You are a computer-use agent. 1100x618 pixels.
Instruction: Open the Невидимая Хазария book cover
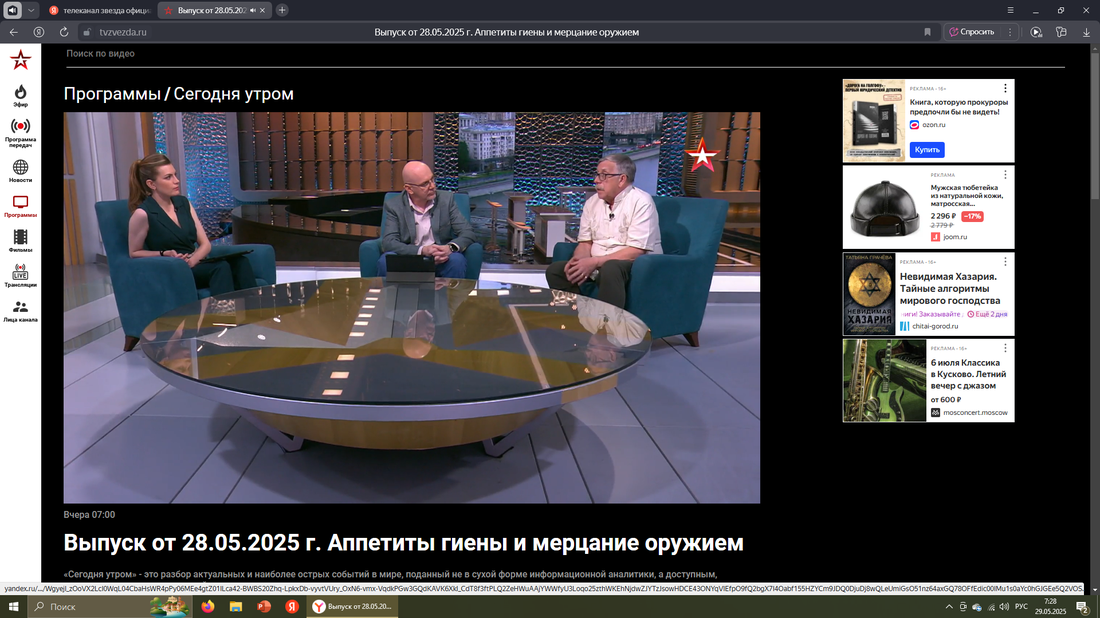pyautogui.click(x=869, y=294)
